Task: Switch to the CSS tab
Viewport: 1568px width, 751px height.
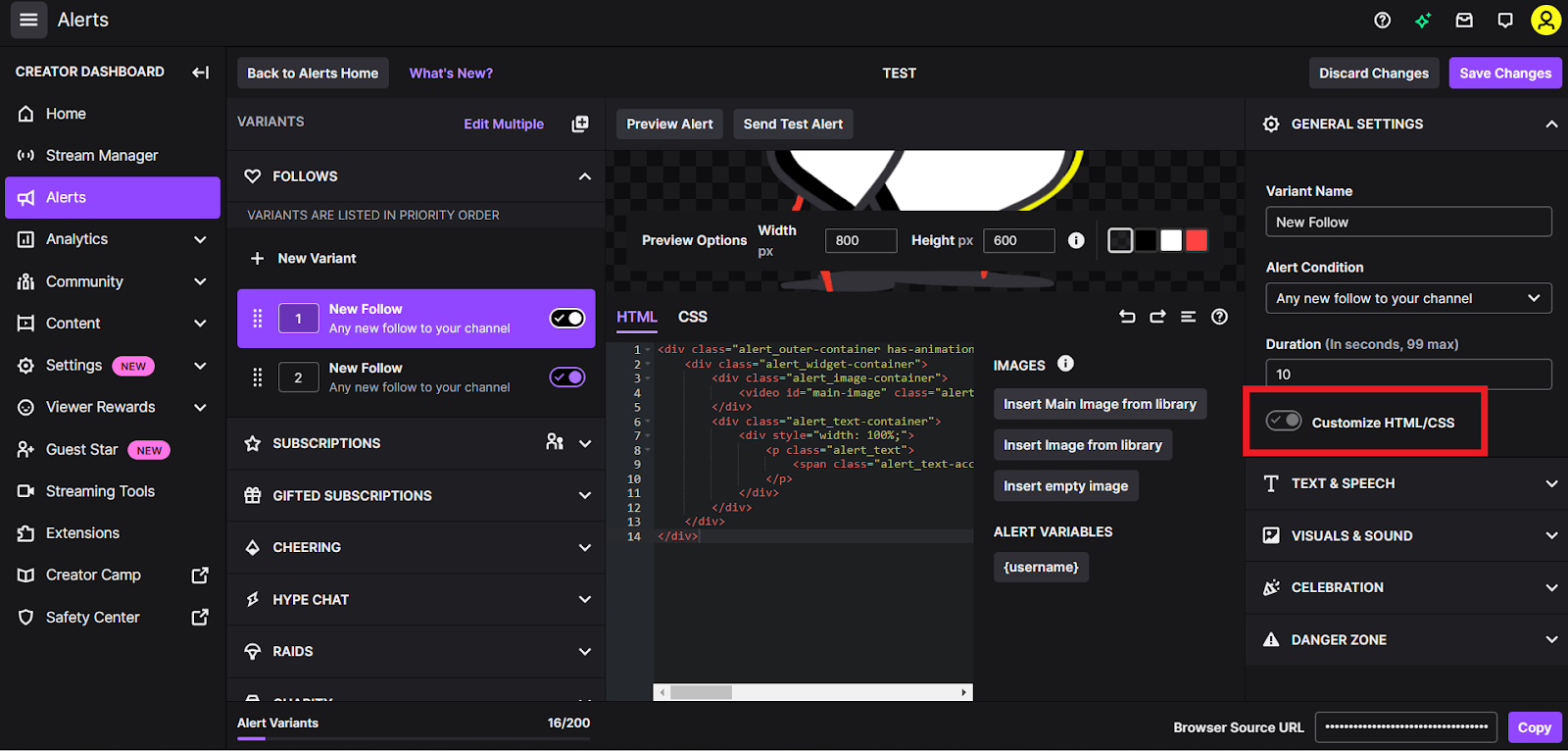Action: [x=692, y=317]
